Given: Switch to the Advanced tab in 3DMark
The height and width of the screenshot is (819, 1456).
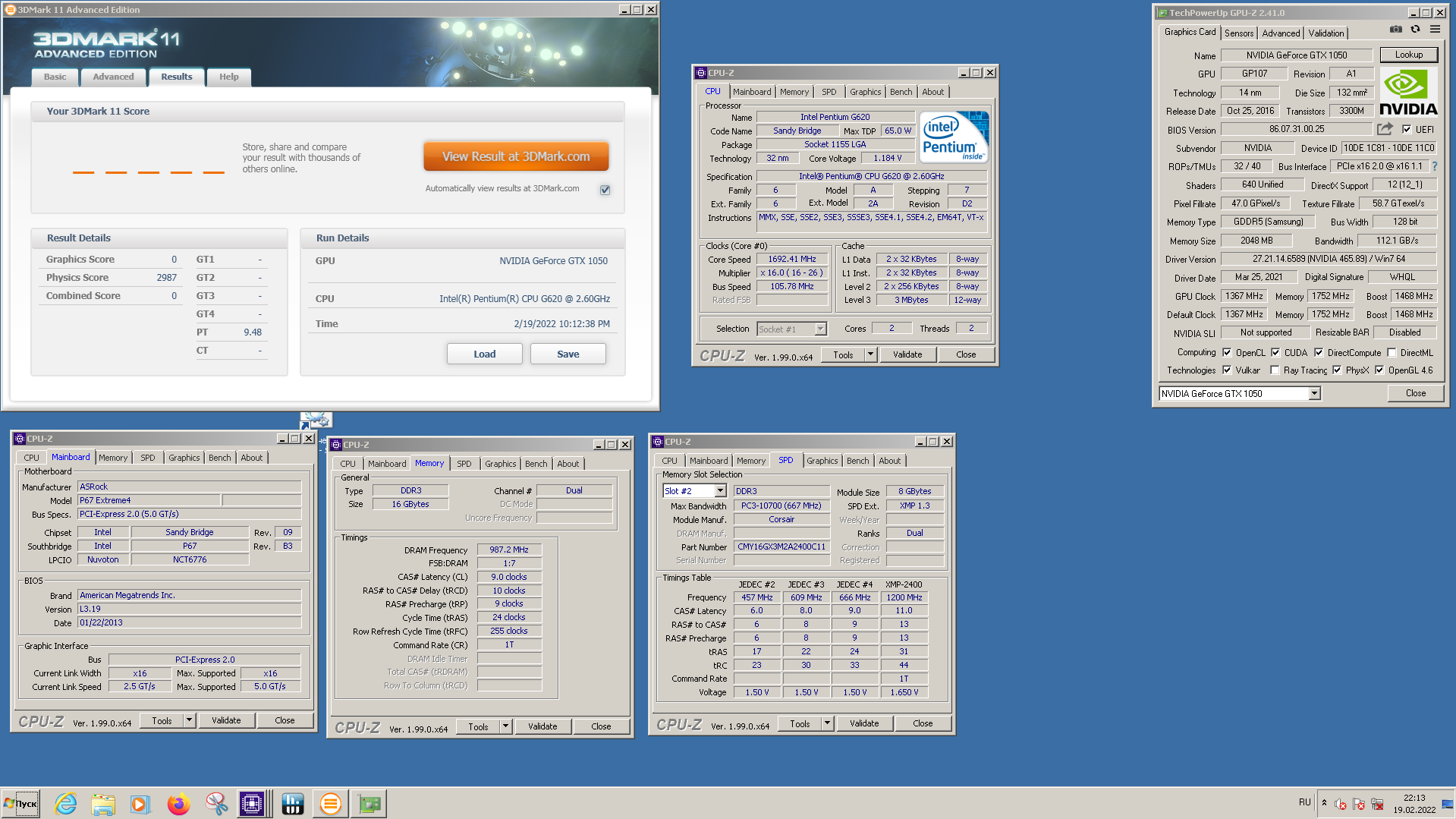Looking at the screenshot, I should [113, 77].
